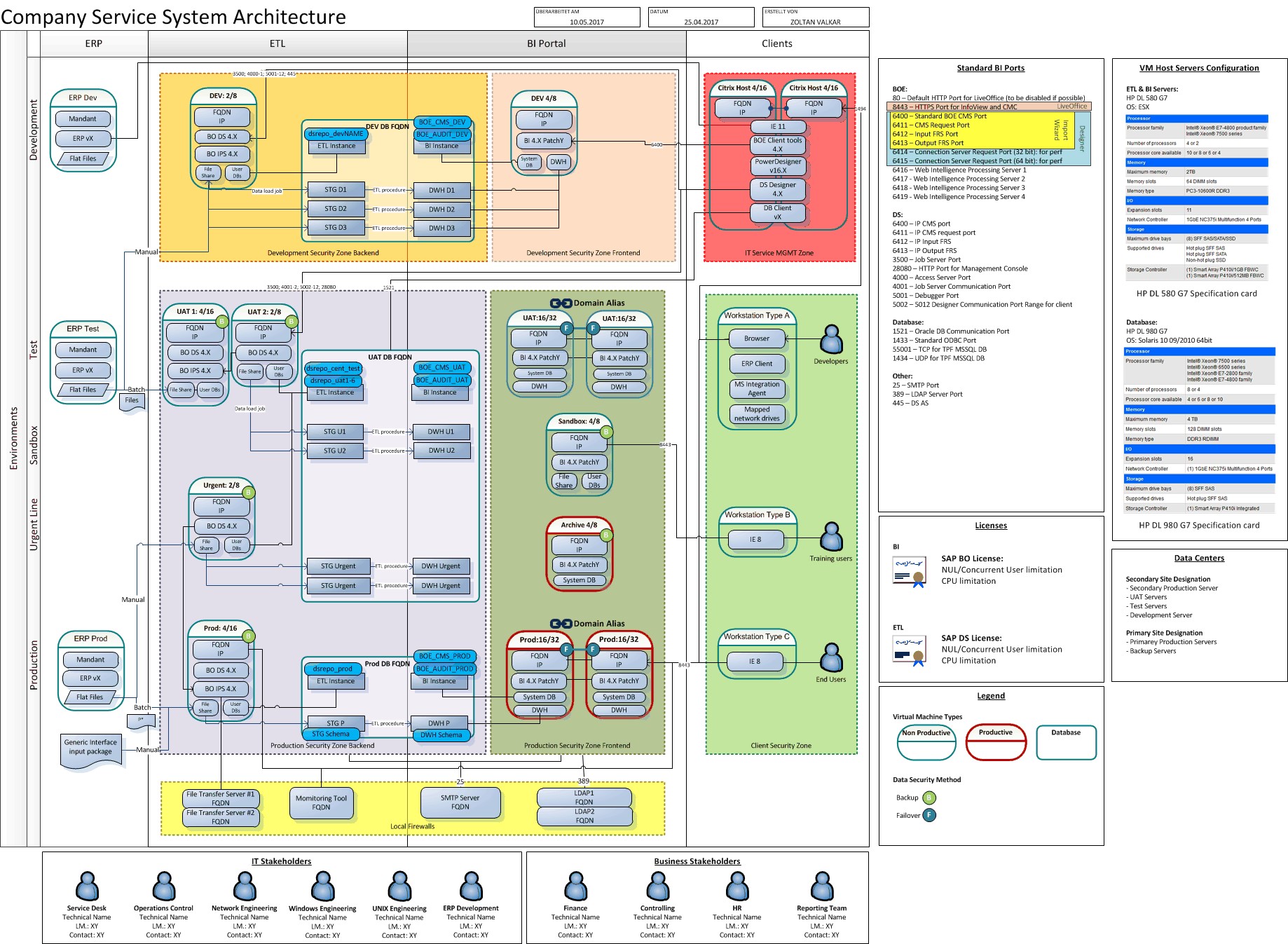This screenshot has width=1288, height=944.
Task: Select the SMTP Server FQDN box
Action: pos(460,803)
